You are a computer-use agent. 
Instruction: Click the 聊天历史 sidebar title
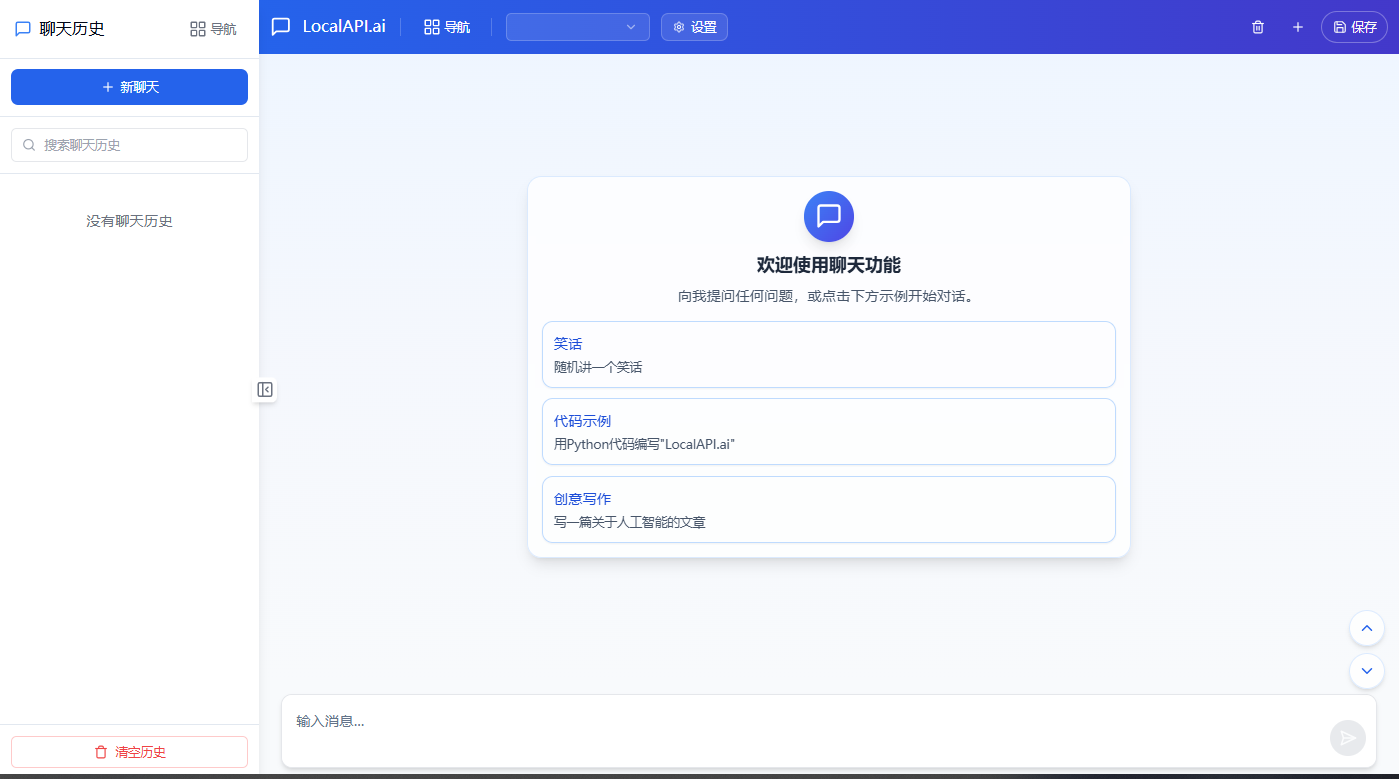(72, 29)
